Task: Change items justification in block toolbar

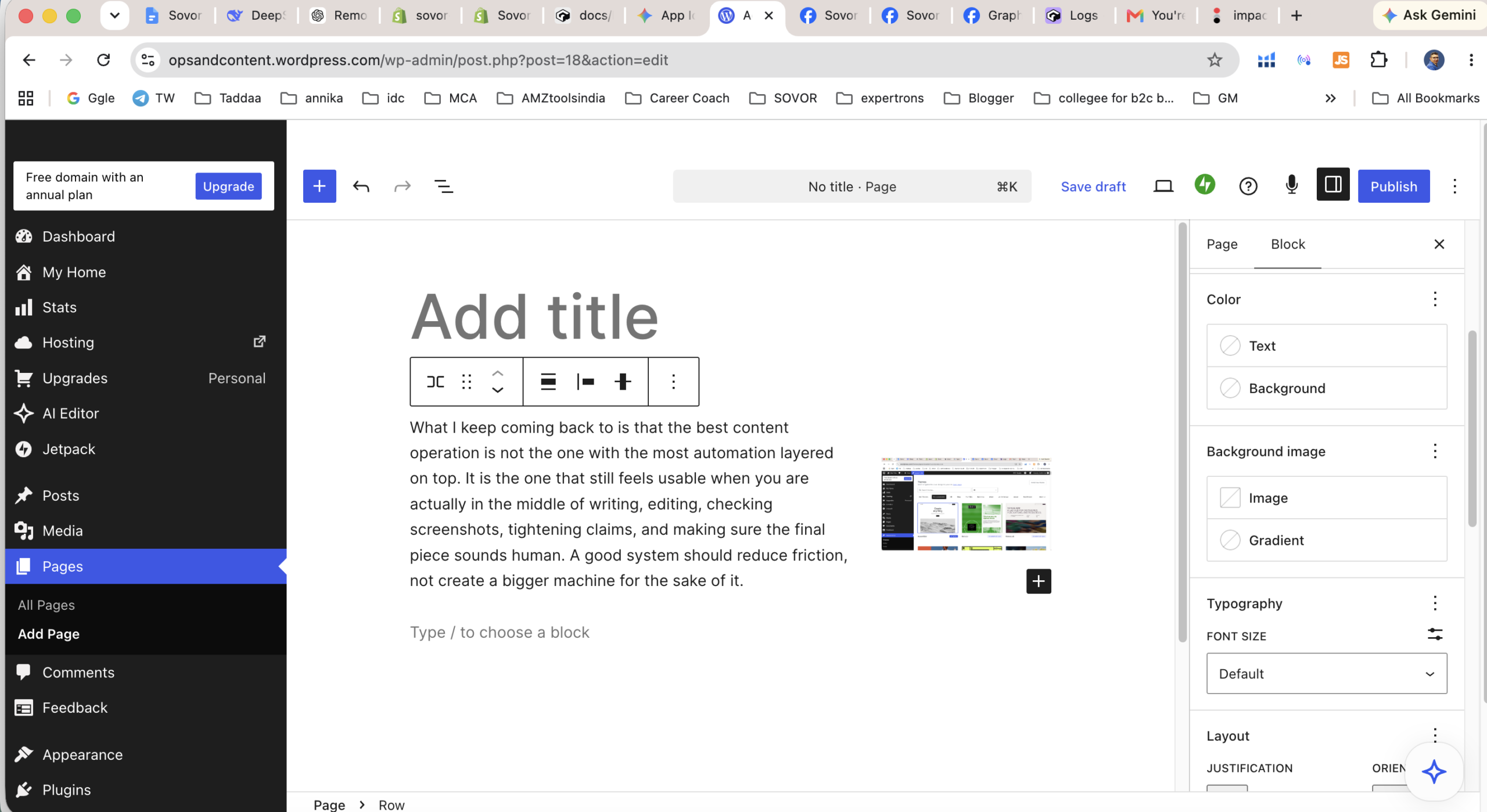Action: coord(586,382)
